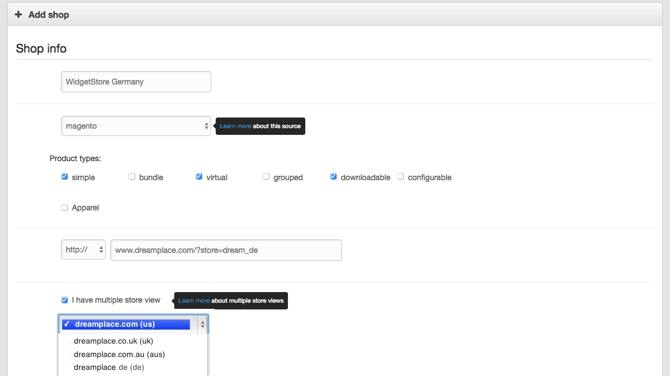The width and height of the screenshot is (670, 376).
Task: Click the Shop info heading
Action: (x=41, y=49)
